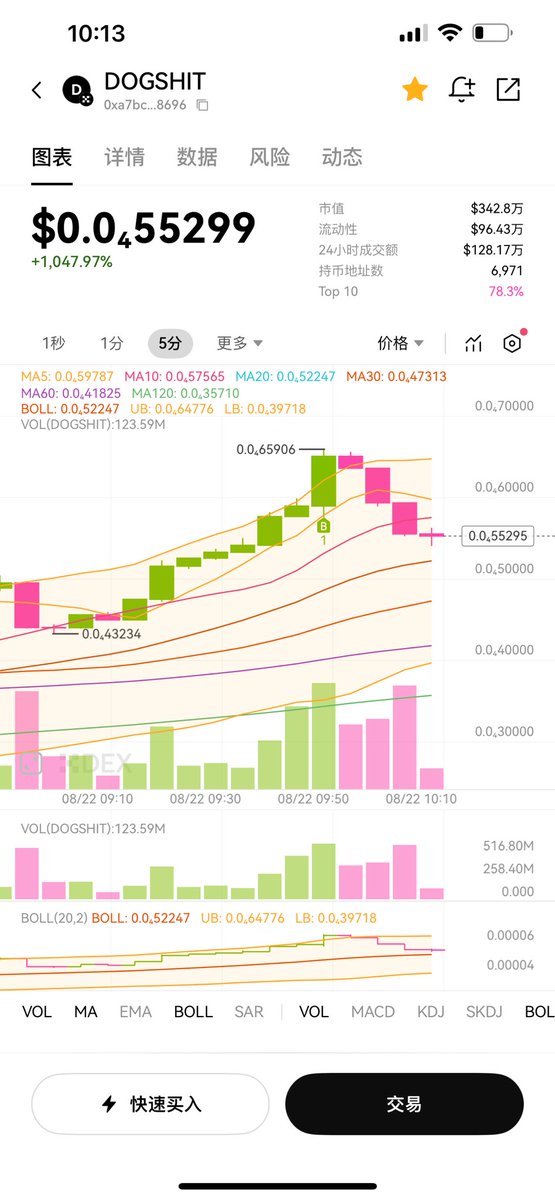
Task: Enable the SAR overlay indicator
Action: (x=249, y=1012)
